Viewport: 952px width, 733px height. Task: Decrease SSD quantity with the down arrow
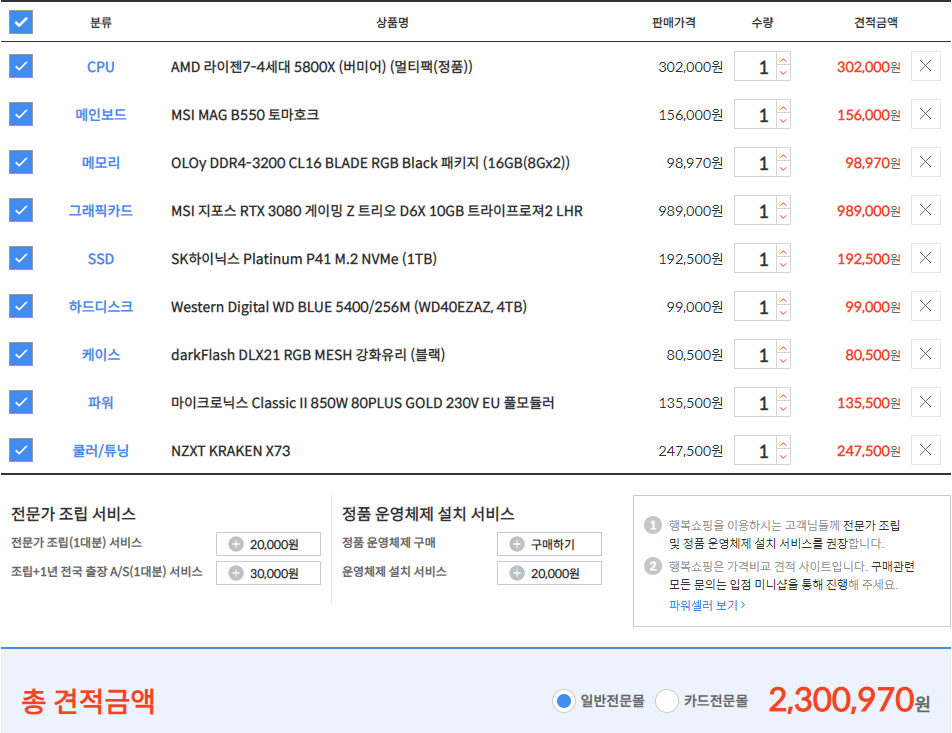783,265
